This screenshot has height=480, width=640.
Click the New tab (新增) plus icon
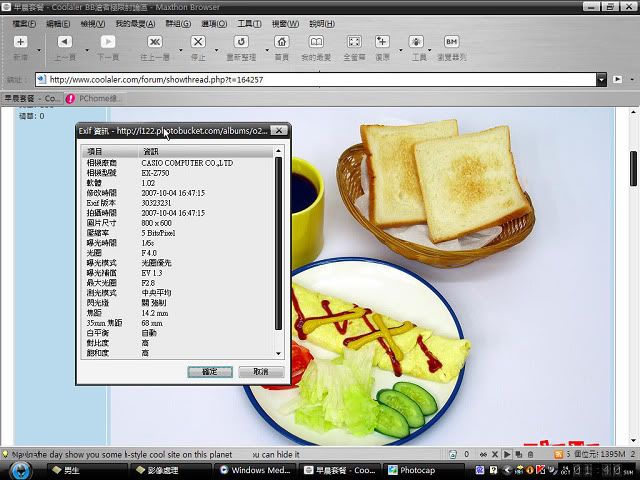[x=21, y=43]
